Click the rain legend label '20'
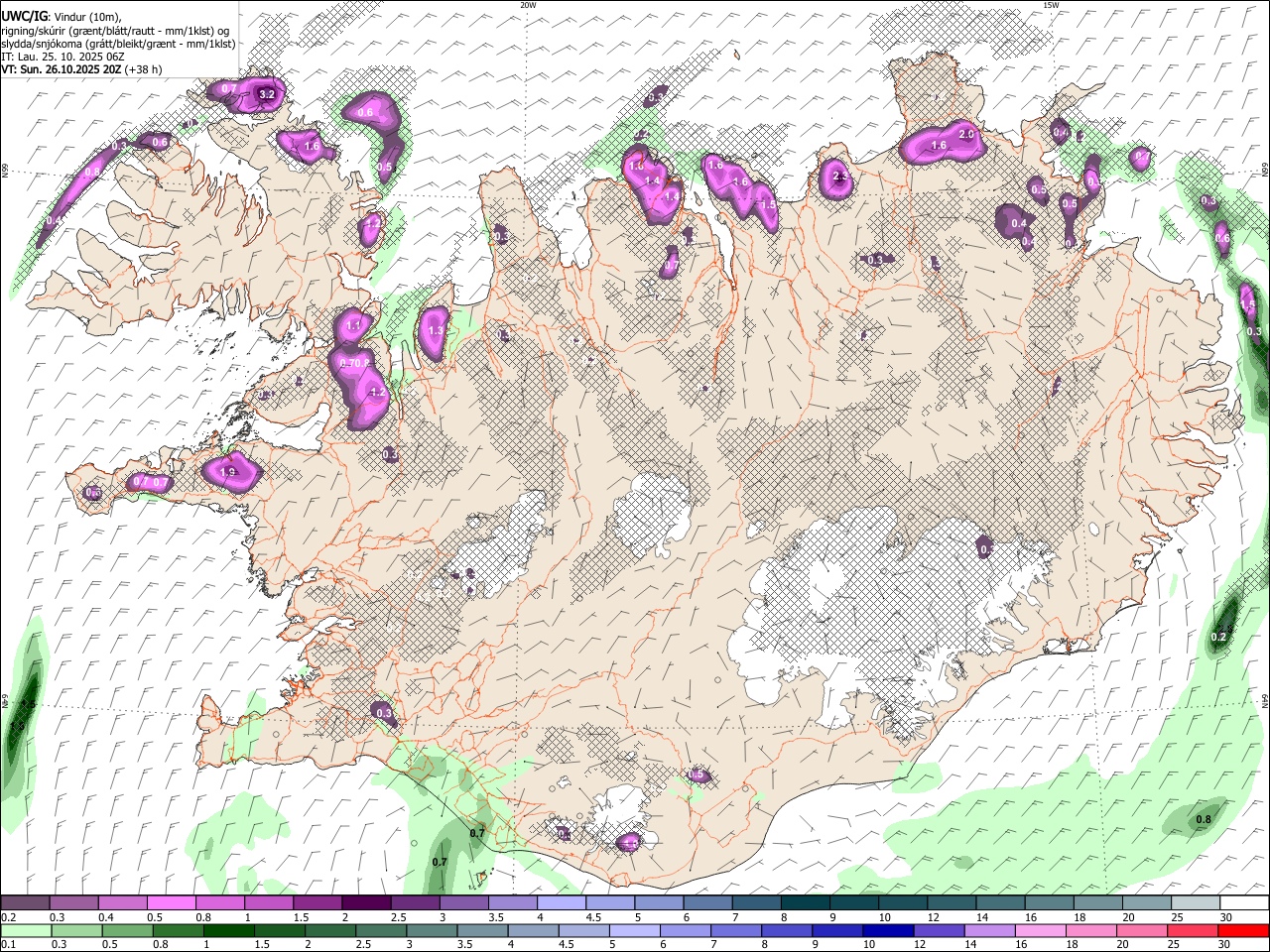The width and height of the screenshot is (1270, 952). click(1124, 944)
